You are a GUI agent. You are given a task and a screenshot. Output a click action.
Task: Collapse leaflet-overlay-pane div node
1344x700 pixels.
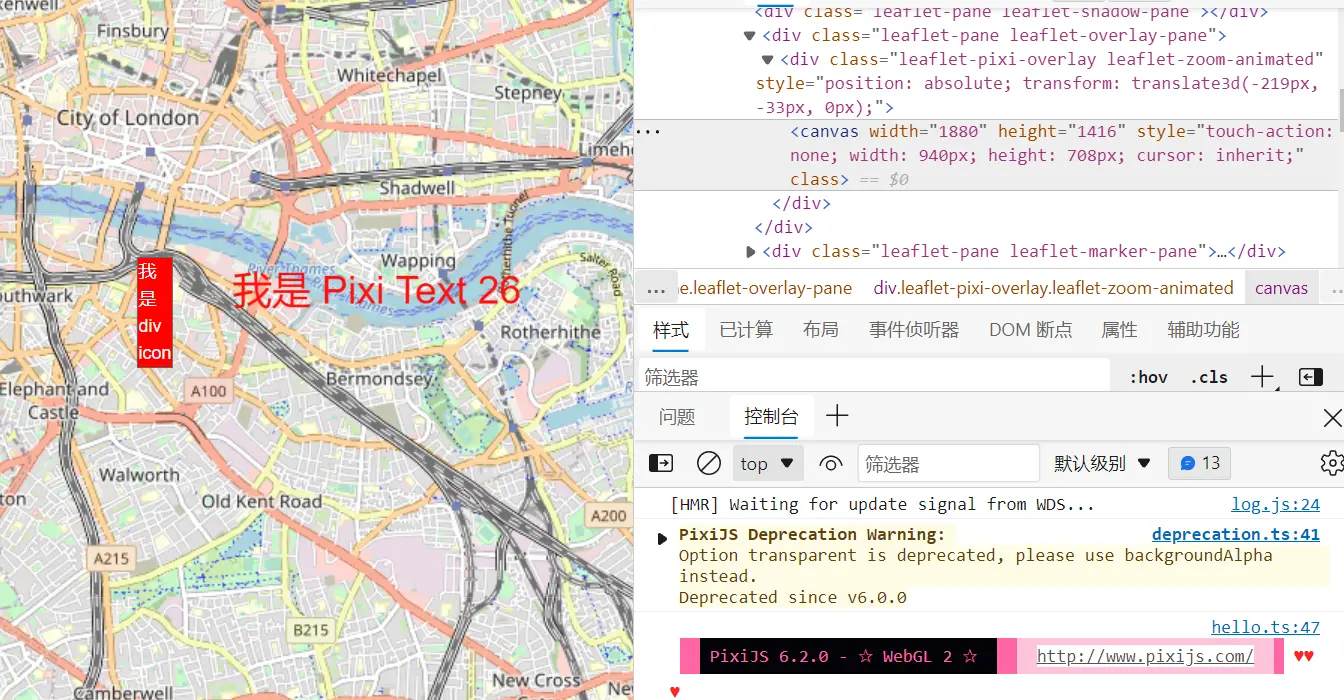click(x=749, y=36)
